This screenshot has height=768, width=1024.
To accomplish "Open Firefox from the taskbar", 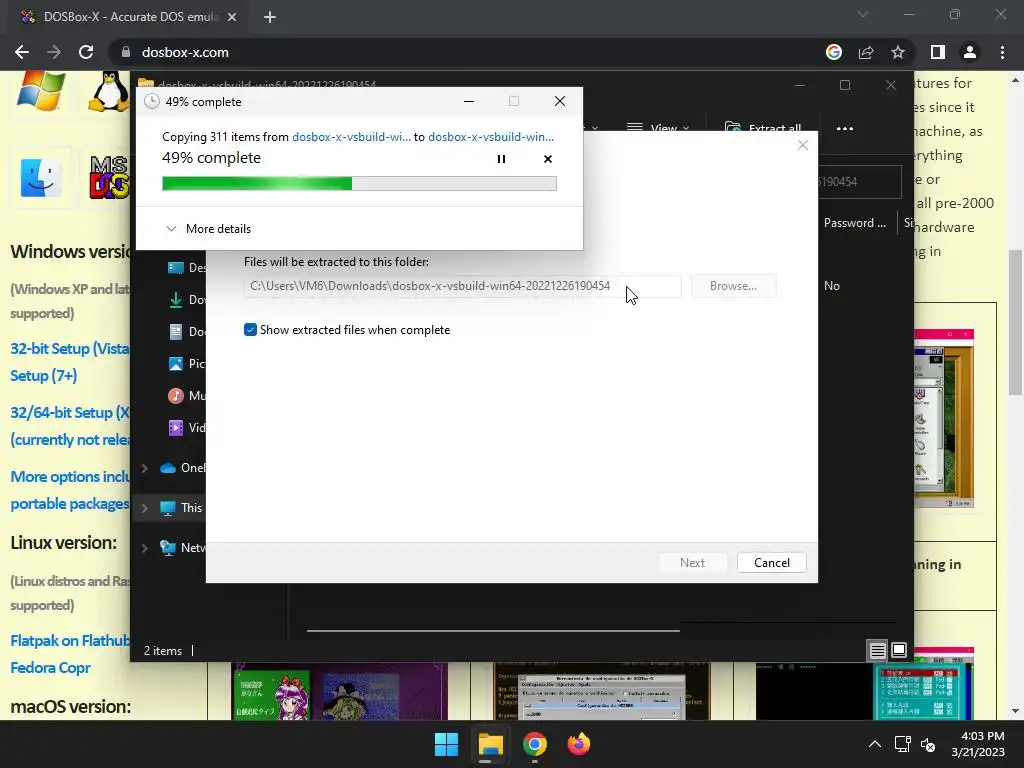I will (x=579, y=744).
